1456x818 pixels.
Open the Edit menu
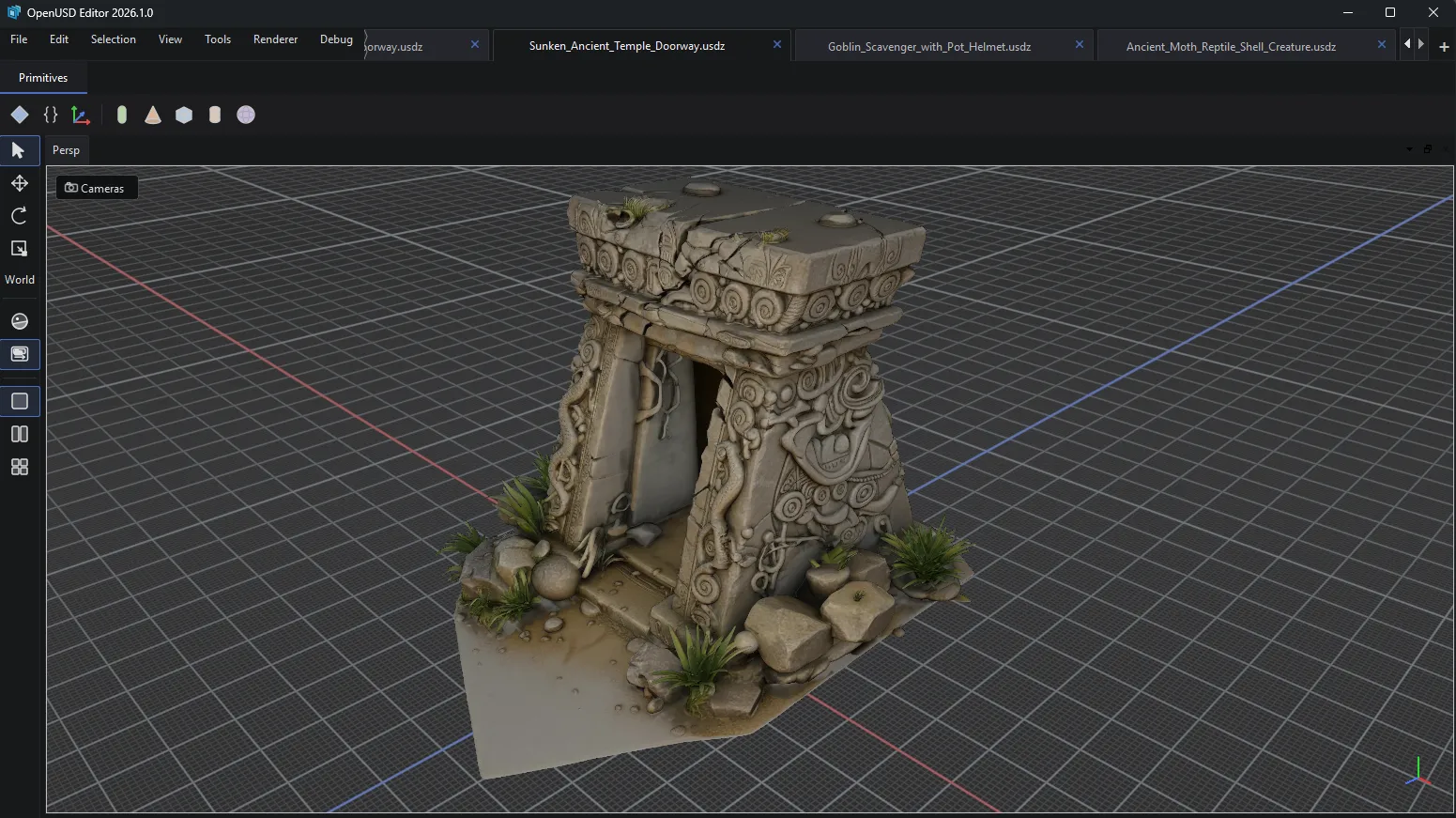click(x=59, y=39)
